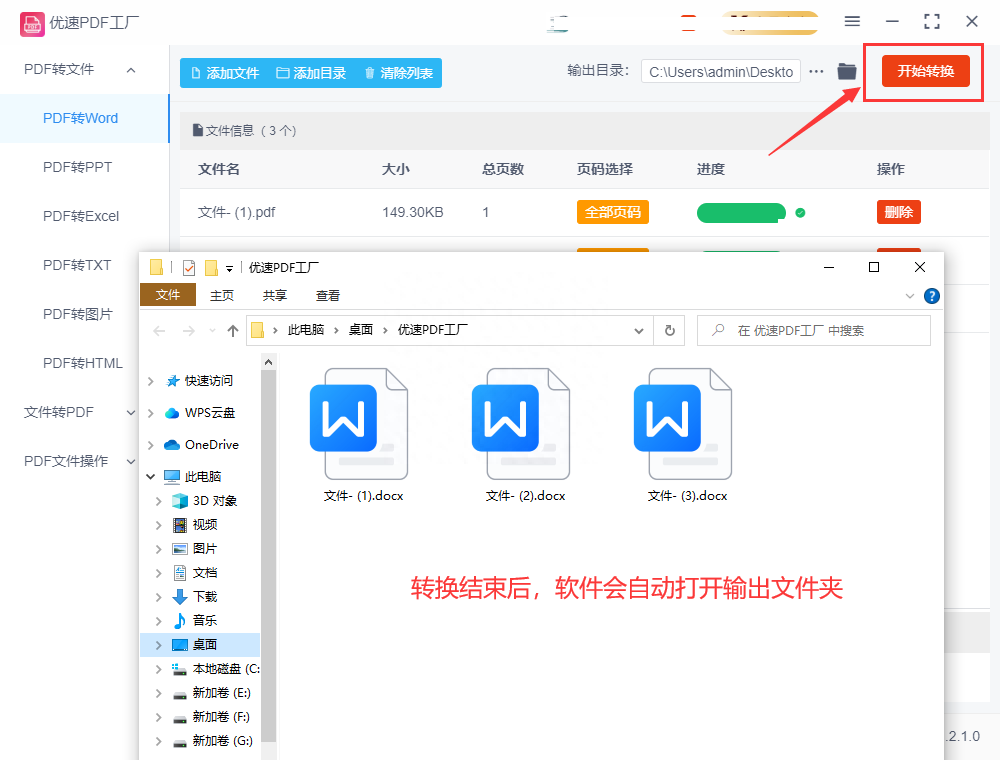Open the hamburger menu in title bar

[x=852, y=21]
